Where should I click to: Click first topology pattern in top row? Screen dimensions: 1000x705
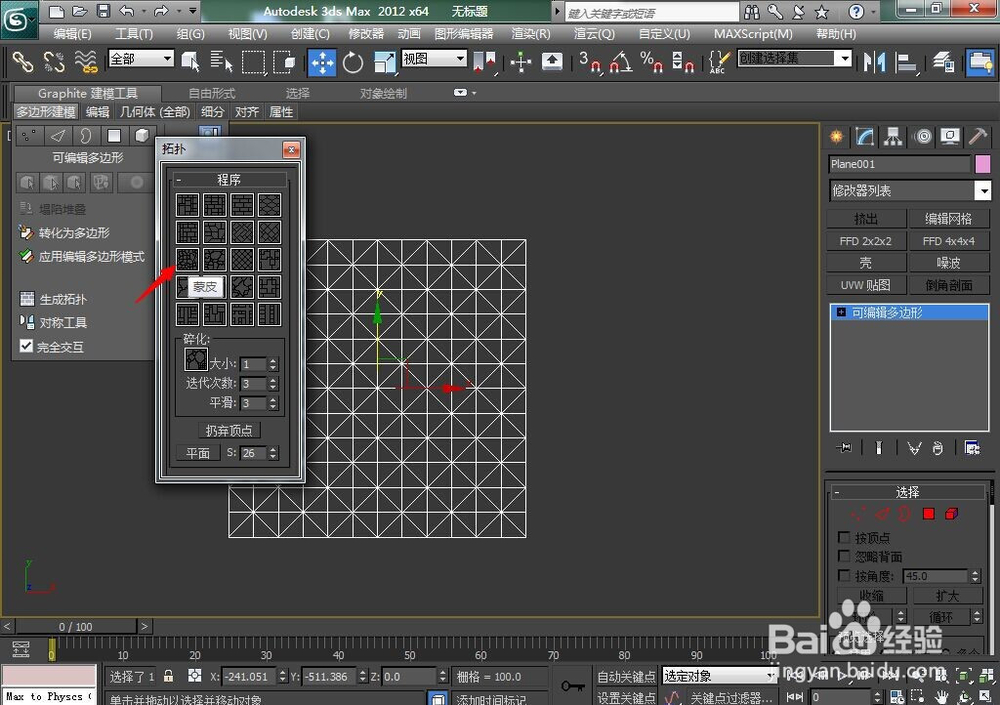(x=187, y=205)
